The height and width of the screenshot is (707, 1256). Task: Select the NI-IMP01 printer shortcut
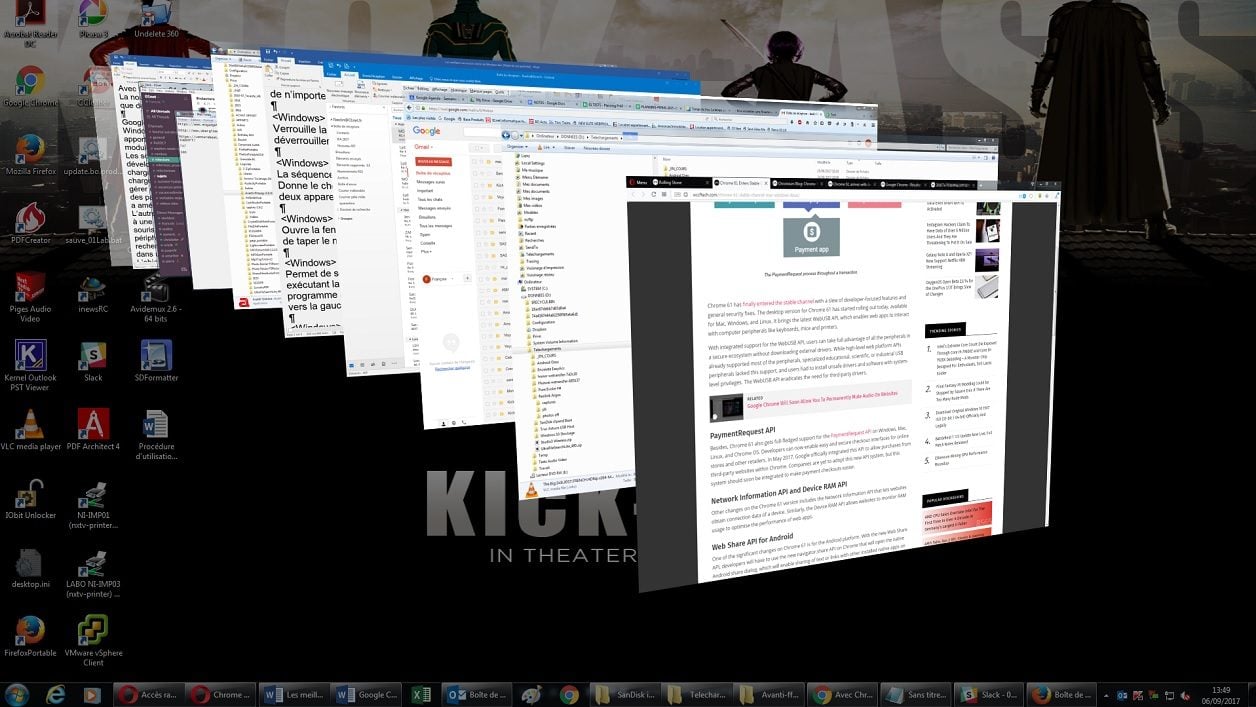(93, 505)
